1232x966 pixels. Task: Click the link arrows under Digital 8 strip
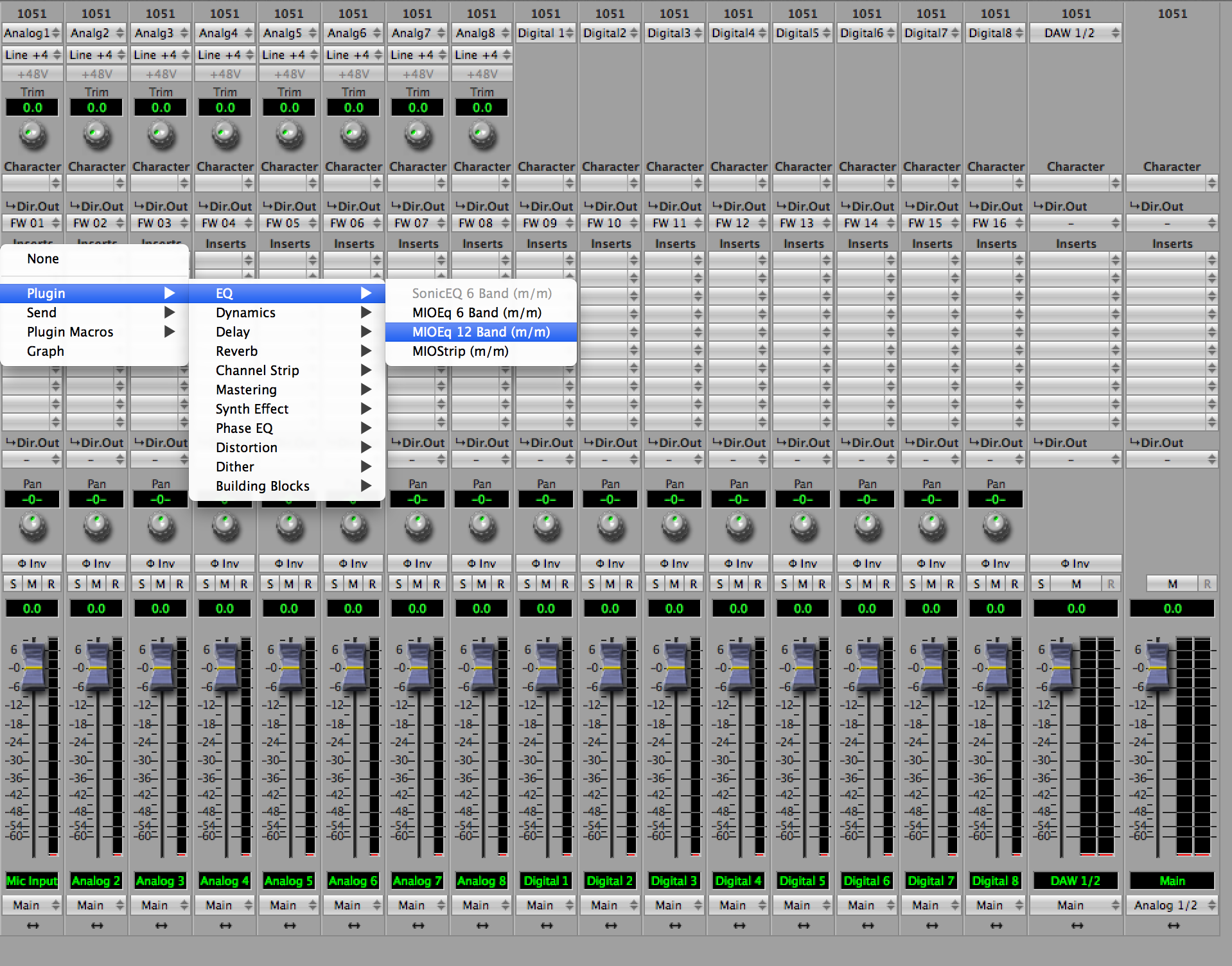pyautogui.click(x=996, y=926)
